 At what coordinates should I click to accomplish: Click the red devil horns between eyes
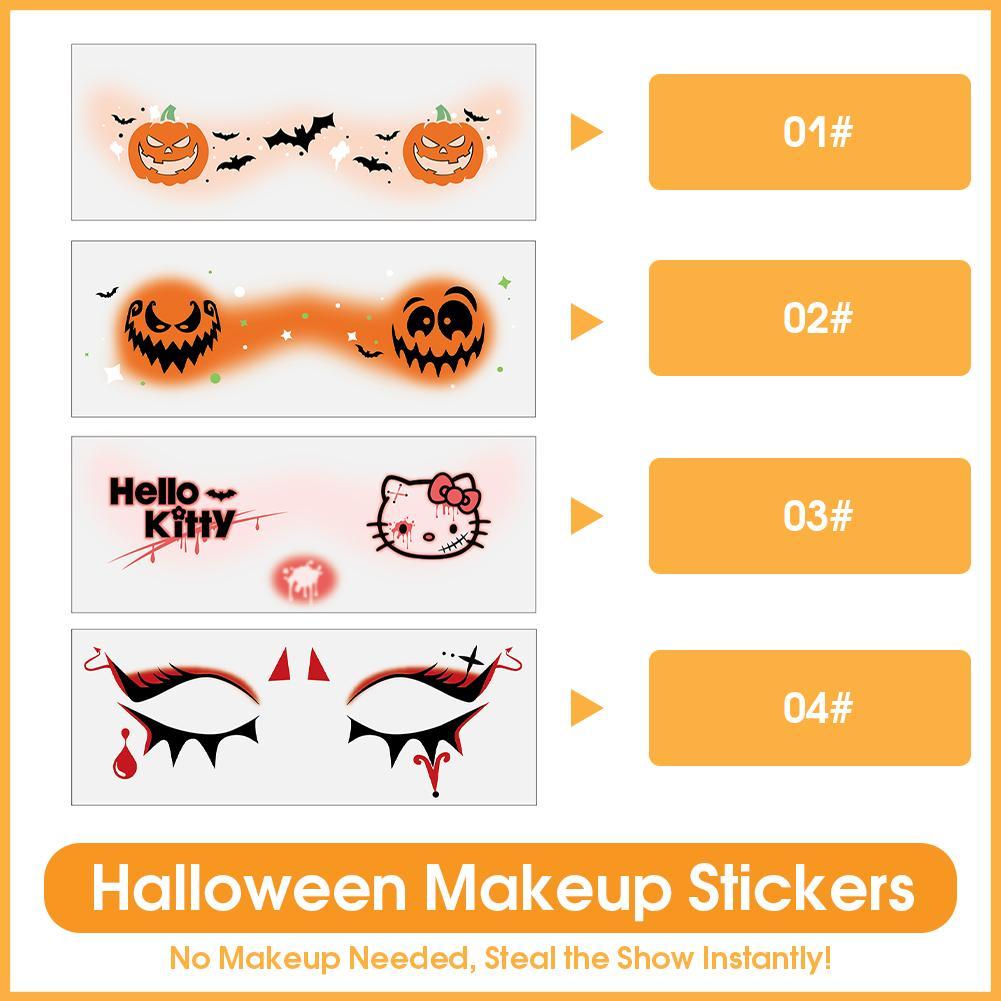296,665
